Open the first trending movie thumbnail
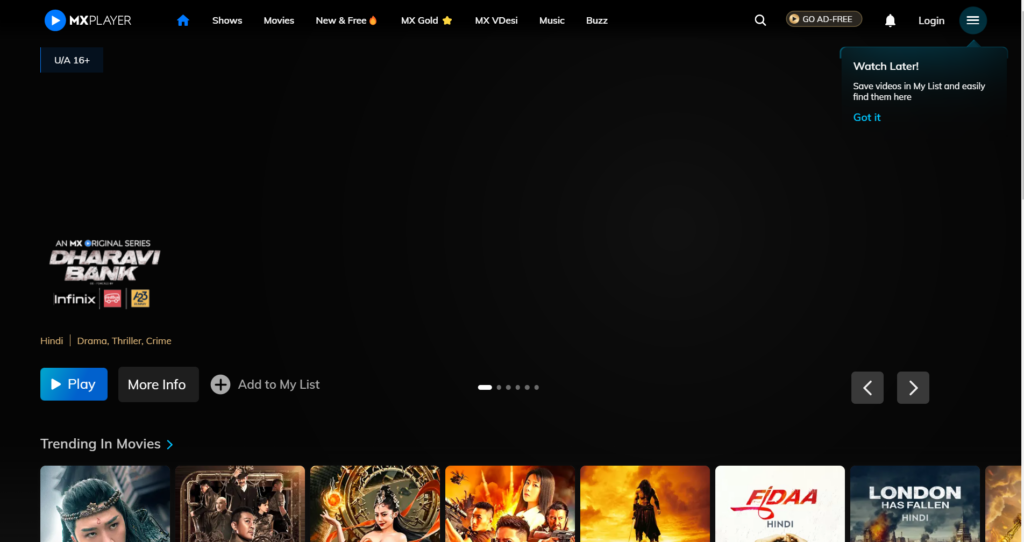This screenshot has height=542, width=1024. click(105, 503)
